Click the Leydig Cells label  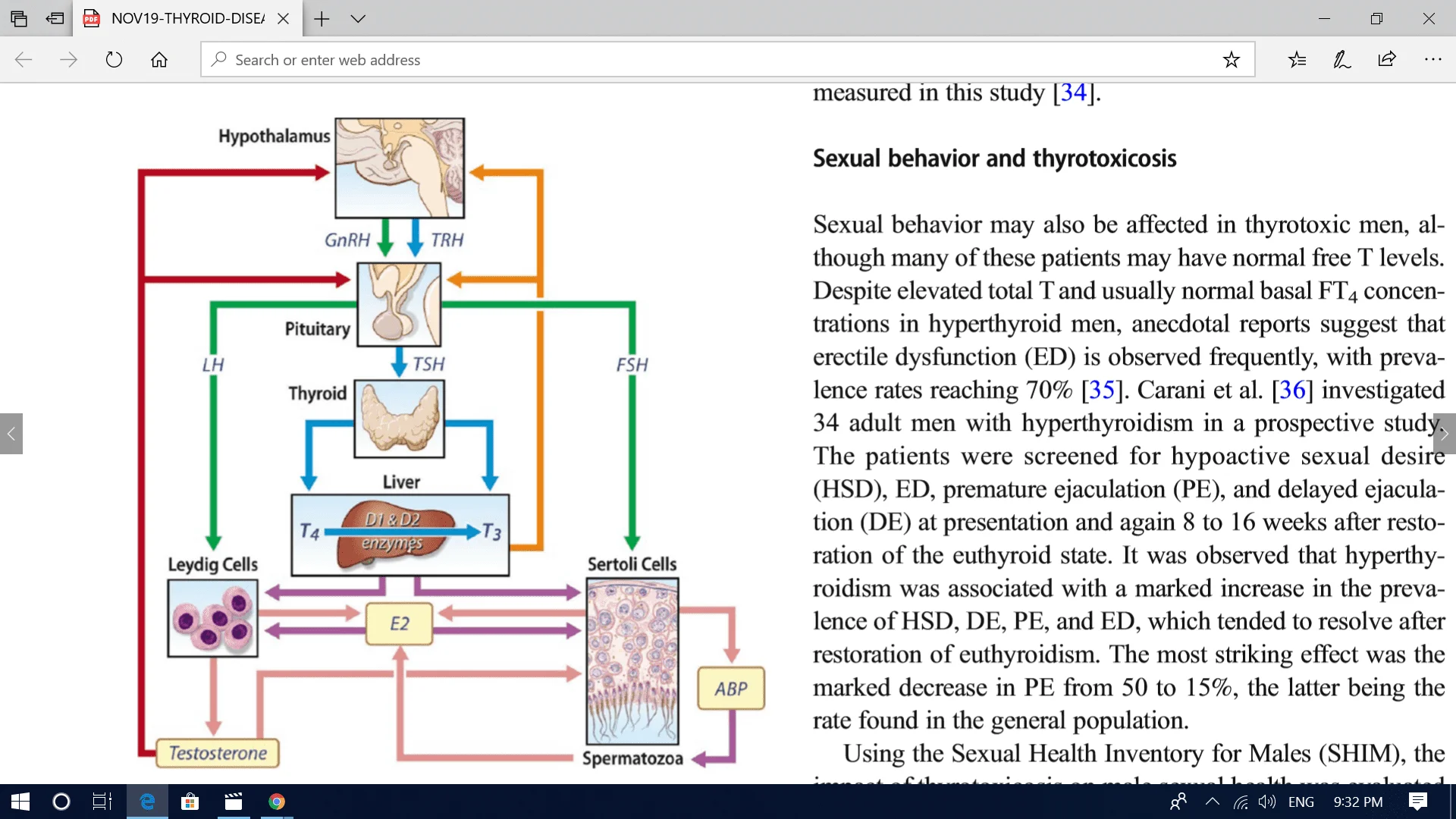pos(212,564)
